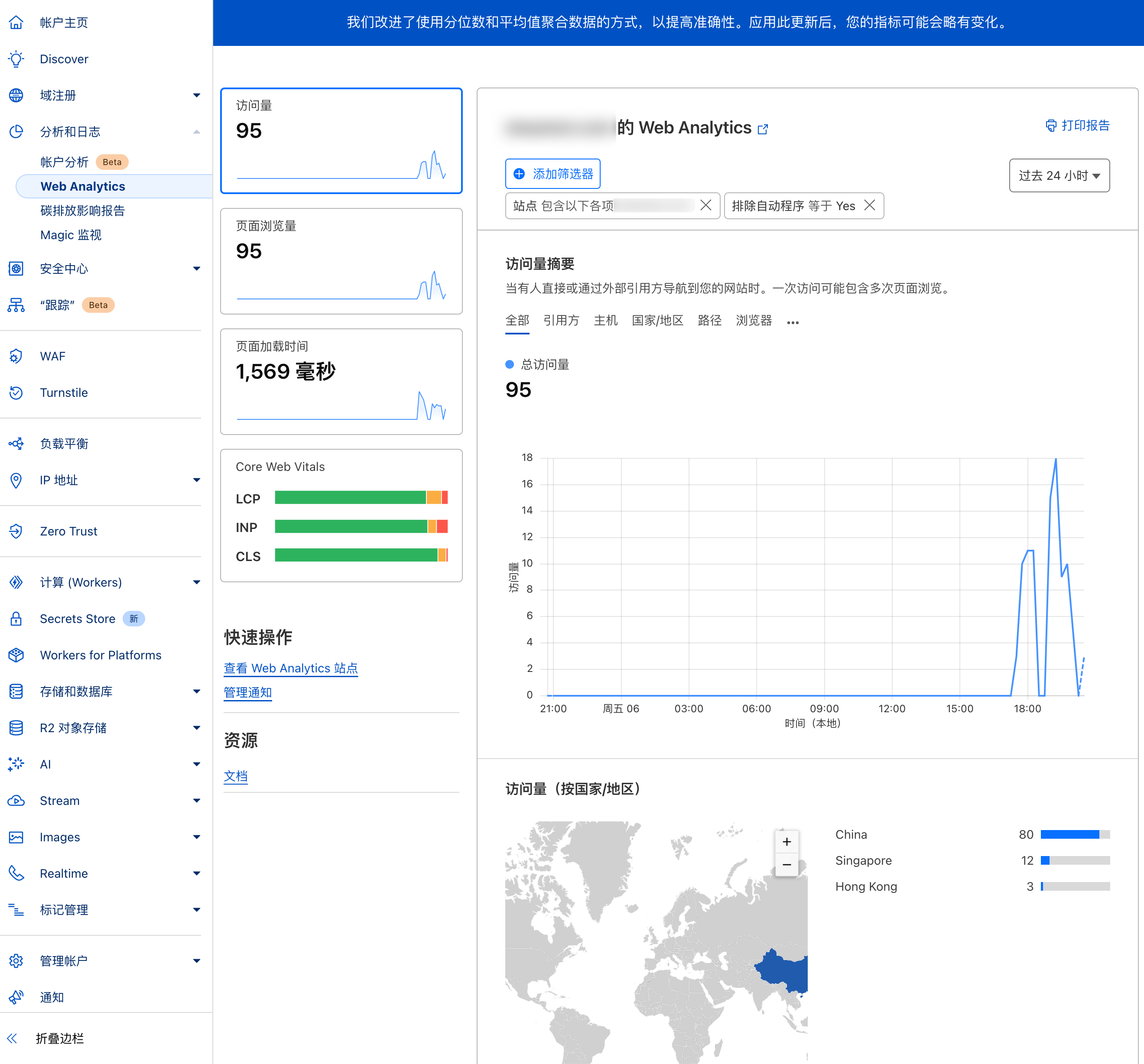1144x1064 pixels.
Task: Expand the 安全中心 menu arrow
Action: click(x=196, y=269)
